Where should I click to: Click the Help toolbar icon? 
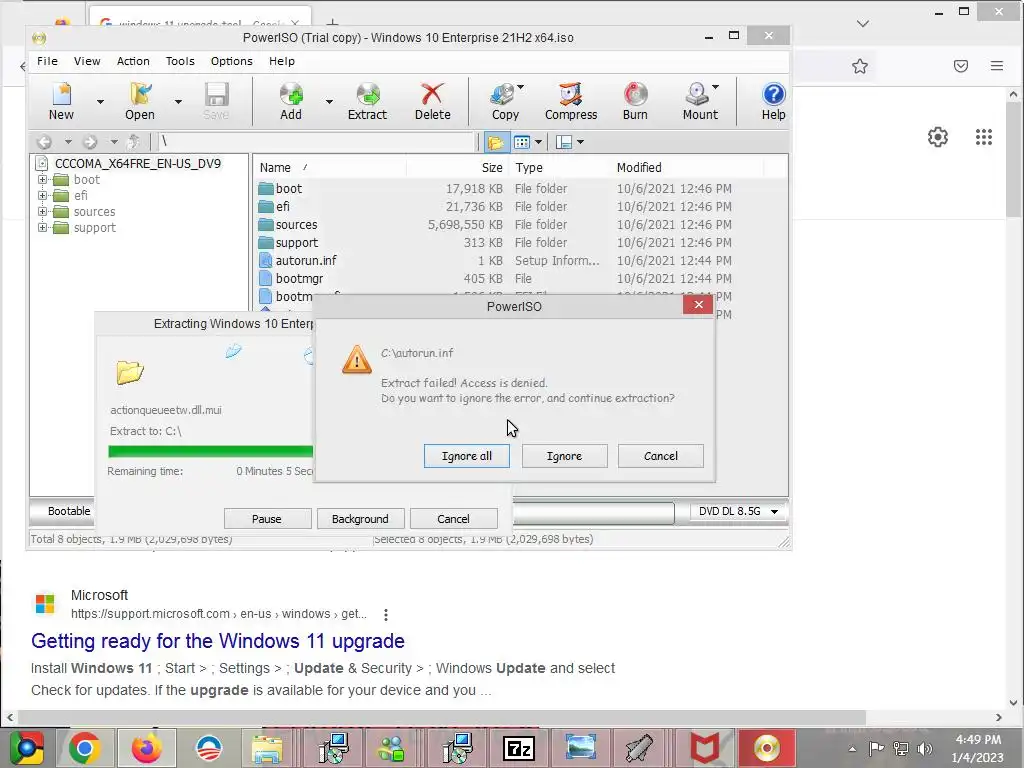coord(773,101)
